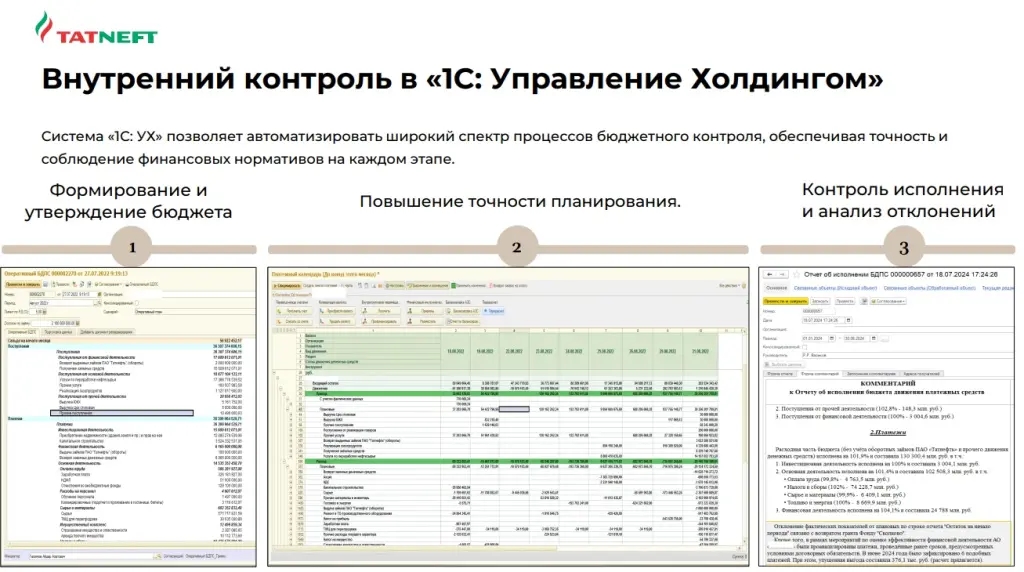Click the green Приход row in payment calendar
1024x572 pixels.
[x=509, y=394]
